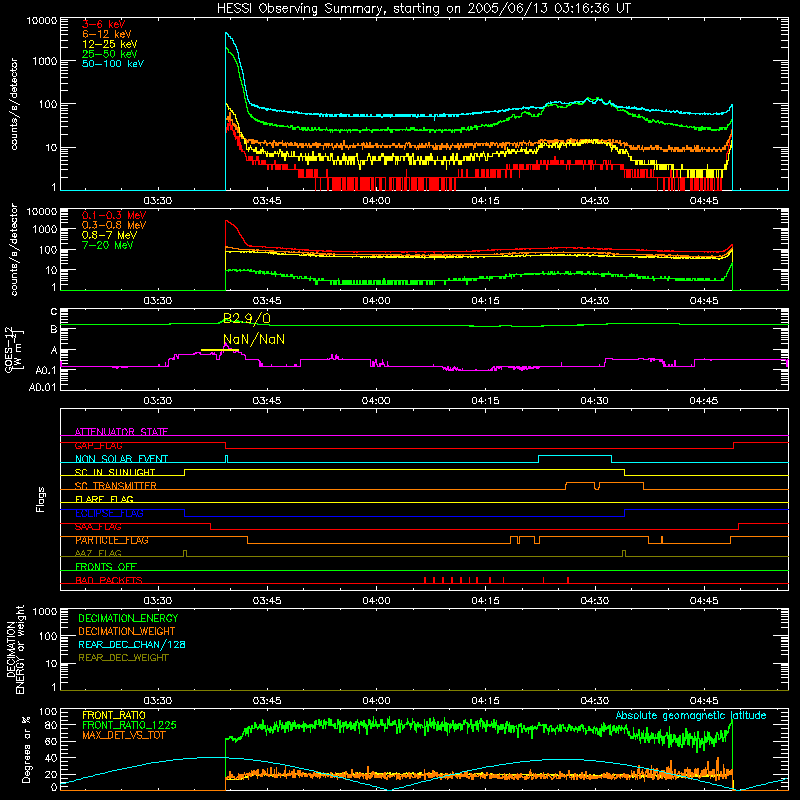Click the counts/s/detector label of keV panel

click(x=14, y=104)
